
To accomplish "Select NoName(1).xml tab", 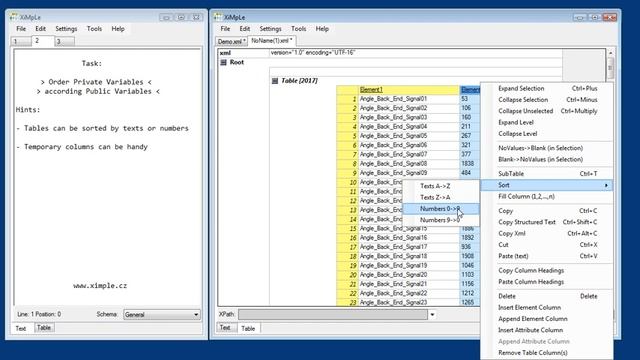I will (x=272, y=40).
